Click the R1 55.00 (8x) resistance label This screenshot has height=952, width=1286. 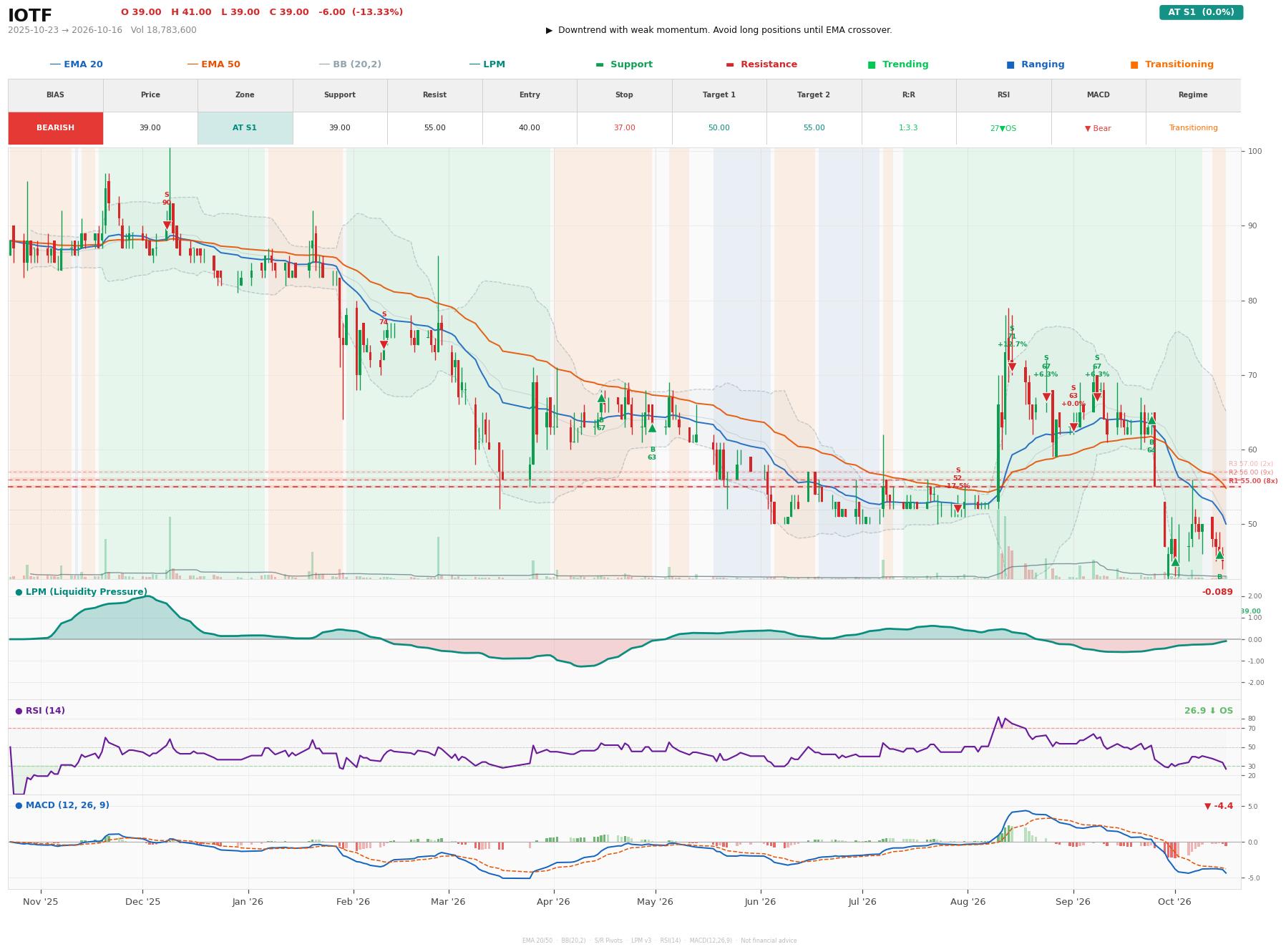1253,481
